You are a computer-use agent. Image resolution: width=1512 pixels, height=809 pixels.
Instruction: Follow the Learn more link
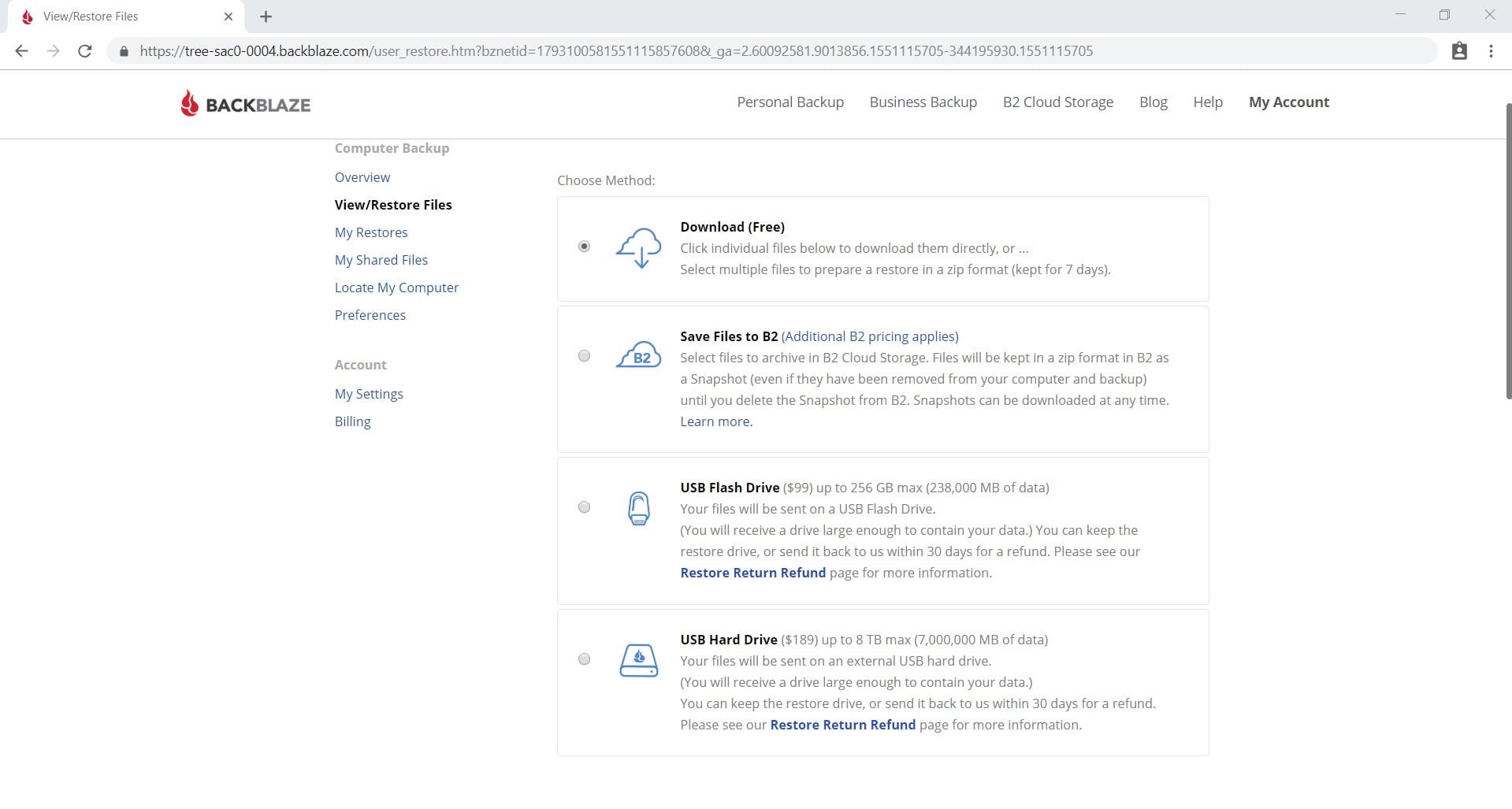pyautogui.click(x=716, y=421)
